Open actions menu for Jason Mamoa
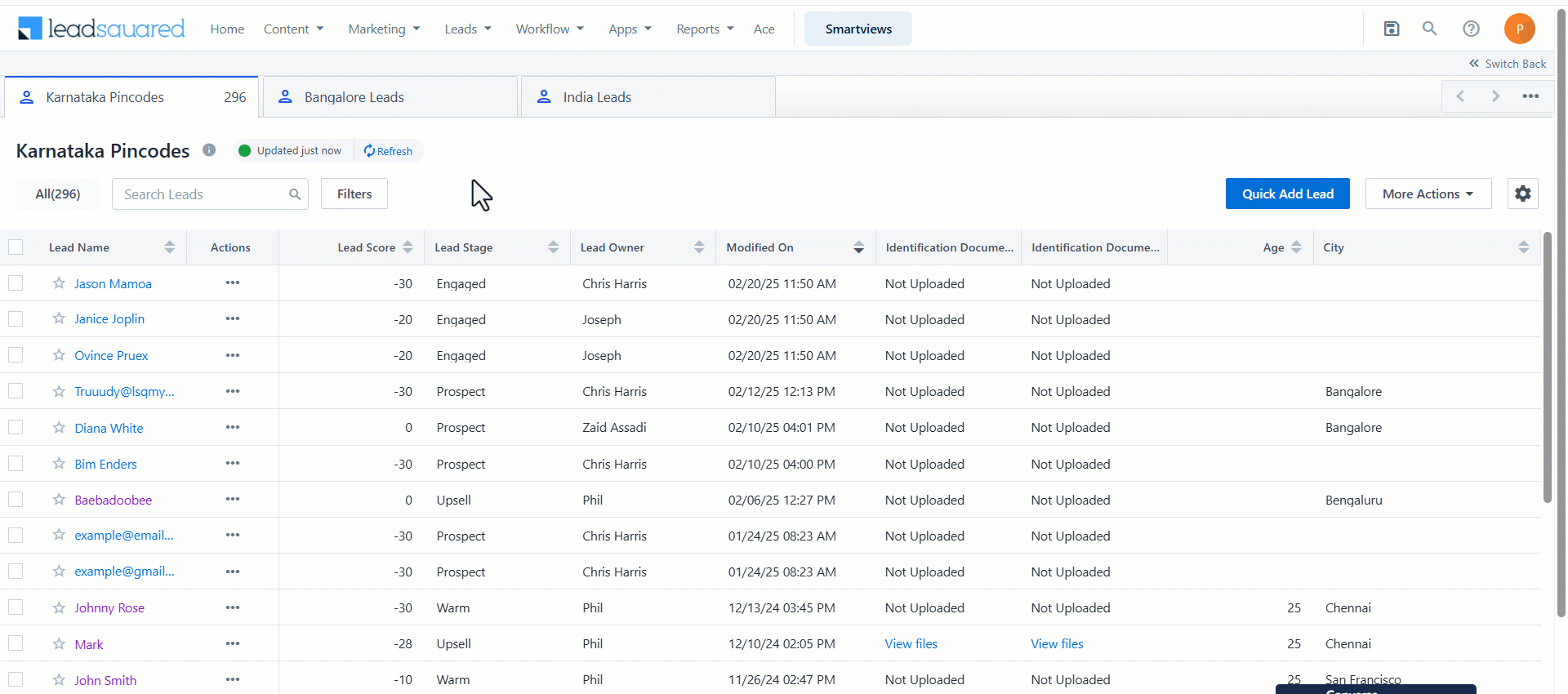This screenshot has width=1568, height=694. (x=233, y=282)
